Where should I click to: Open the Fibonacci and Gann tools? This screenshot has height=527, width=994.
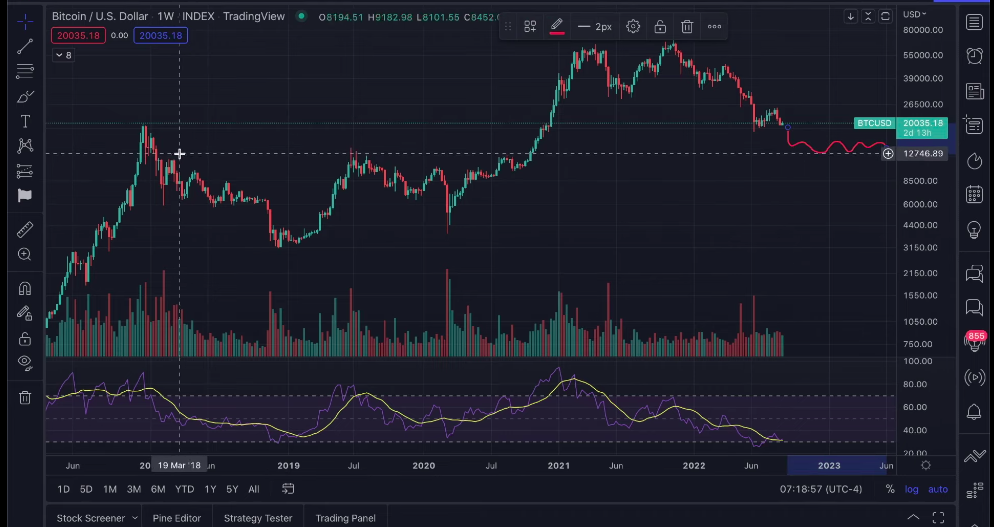25,70
